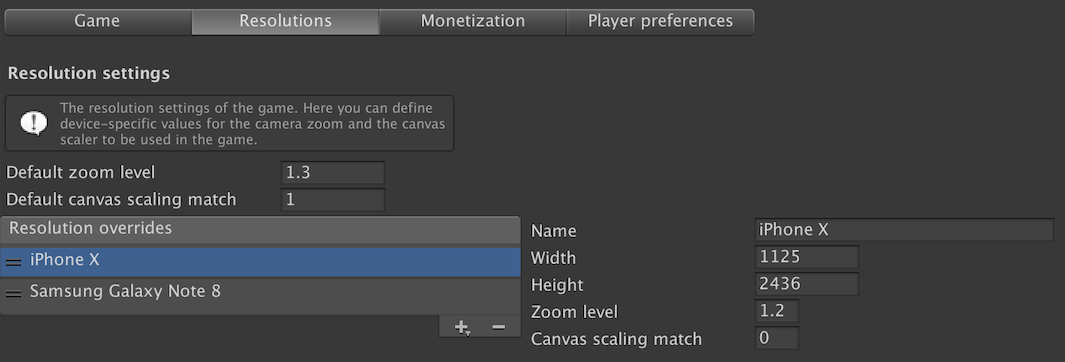Click the Default zoom level label
The image size is (1065, 362).
(x=80, y=173)
